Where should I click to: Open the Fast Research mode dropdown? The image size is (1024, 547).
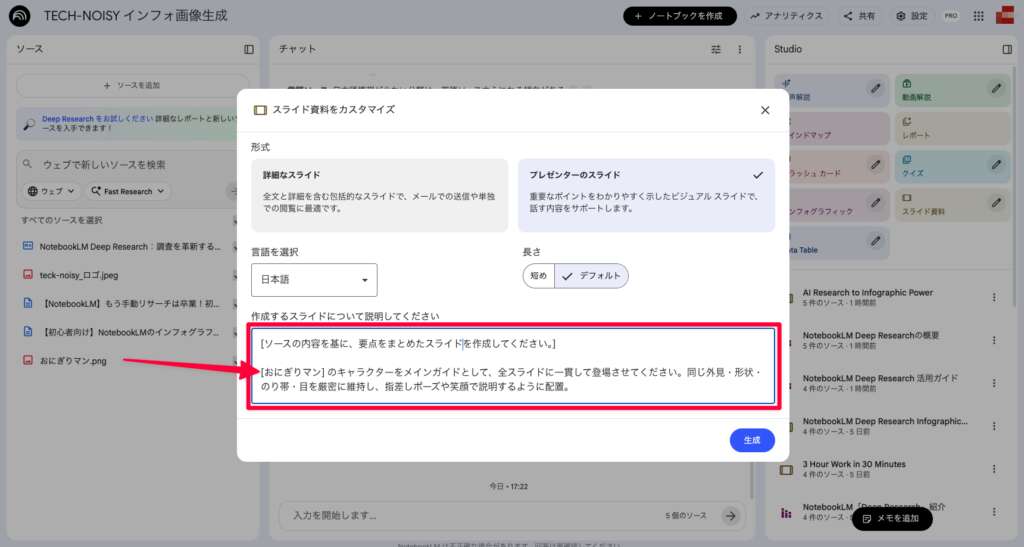click(x=128, y=191)
